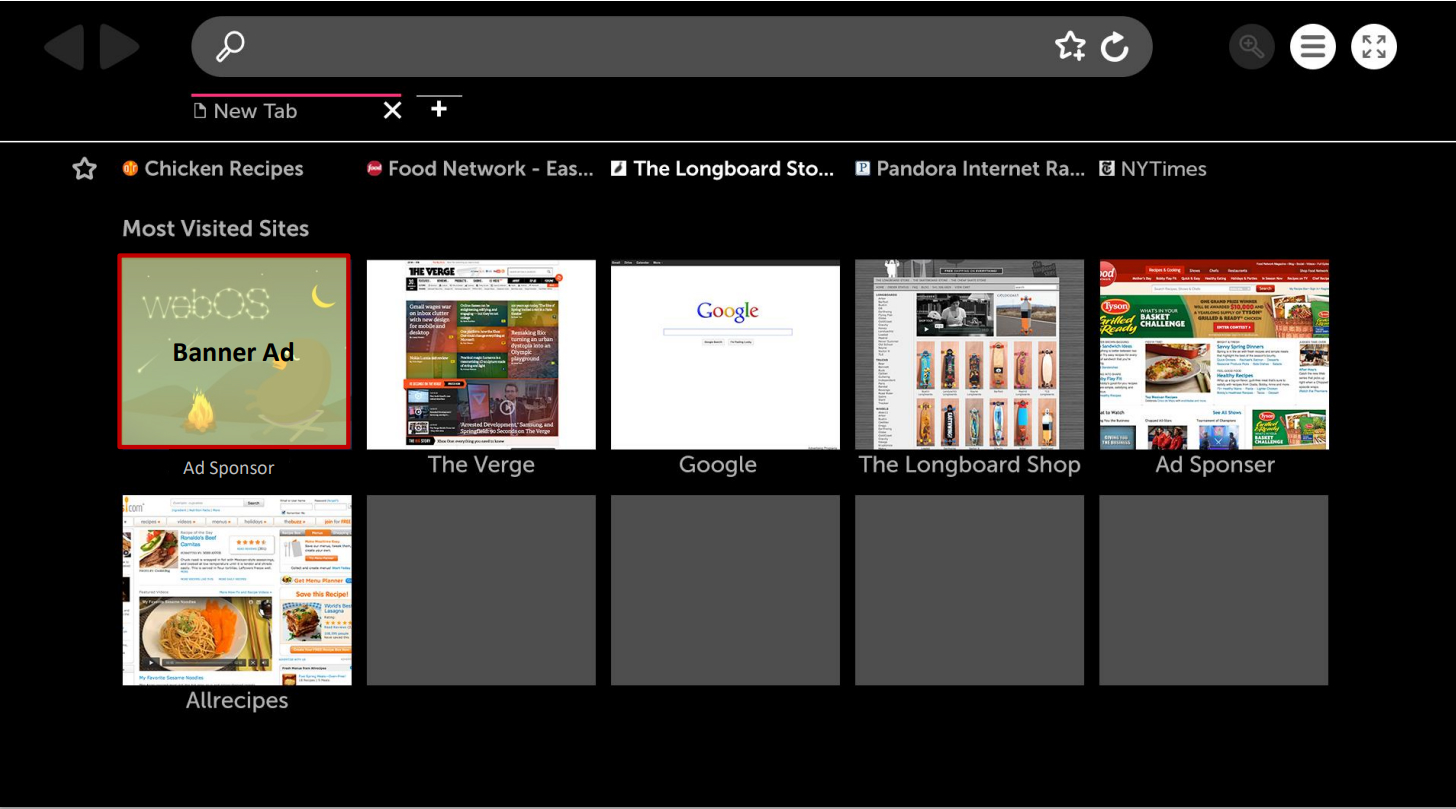Click the bookmarks bar star icon
The image size is (1456, 809).
(85, 169)
